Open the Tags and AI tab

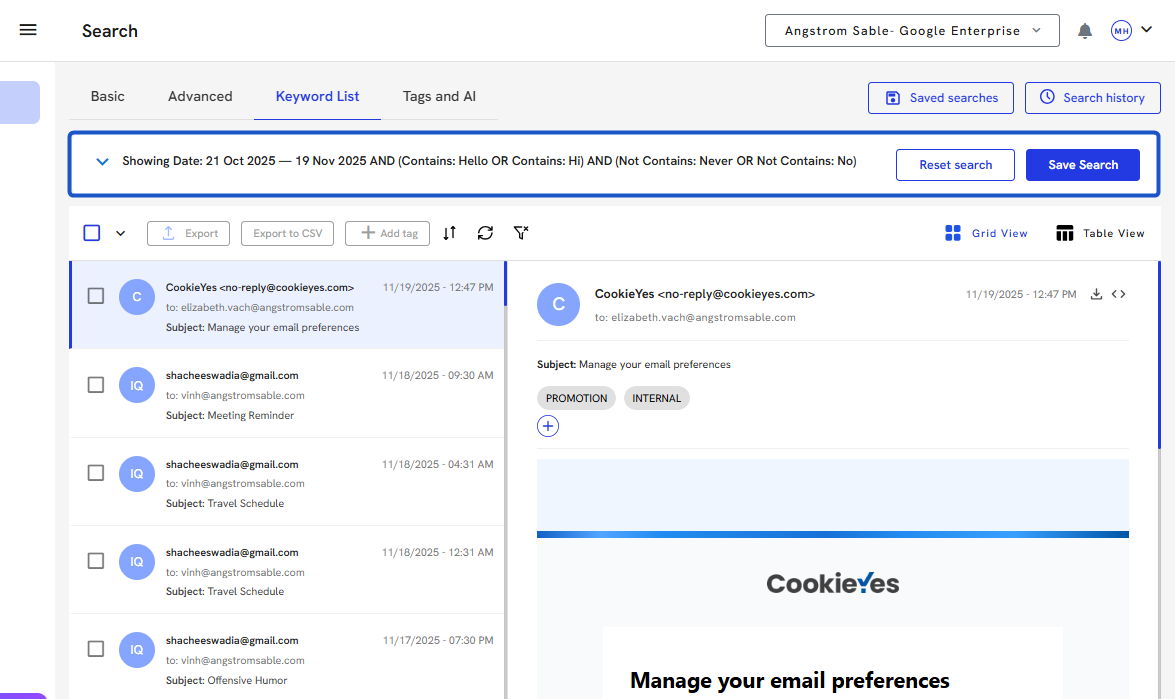439,97
